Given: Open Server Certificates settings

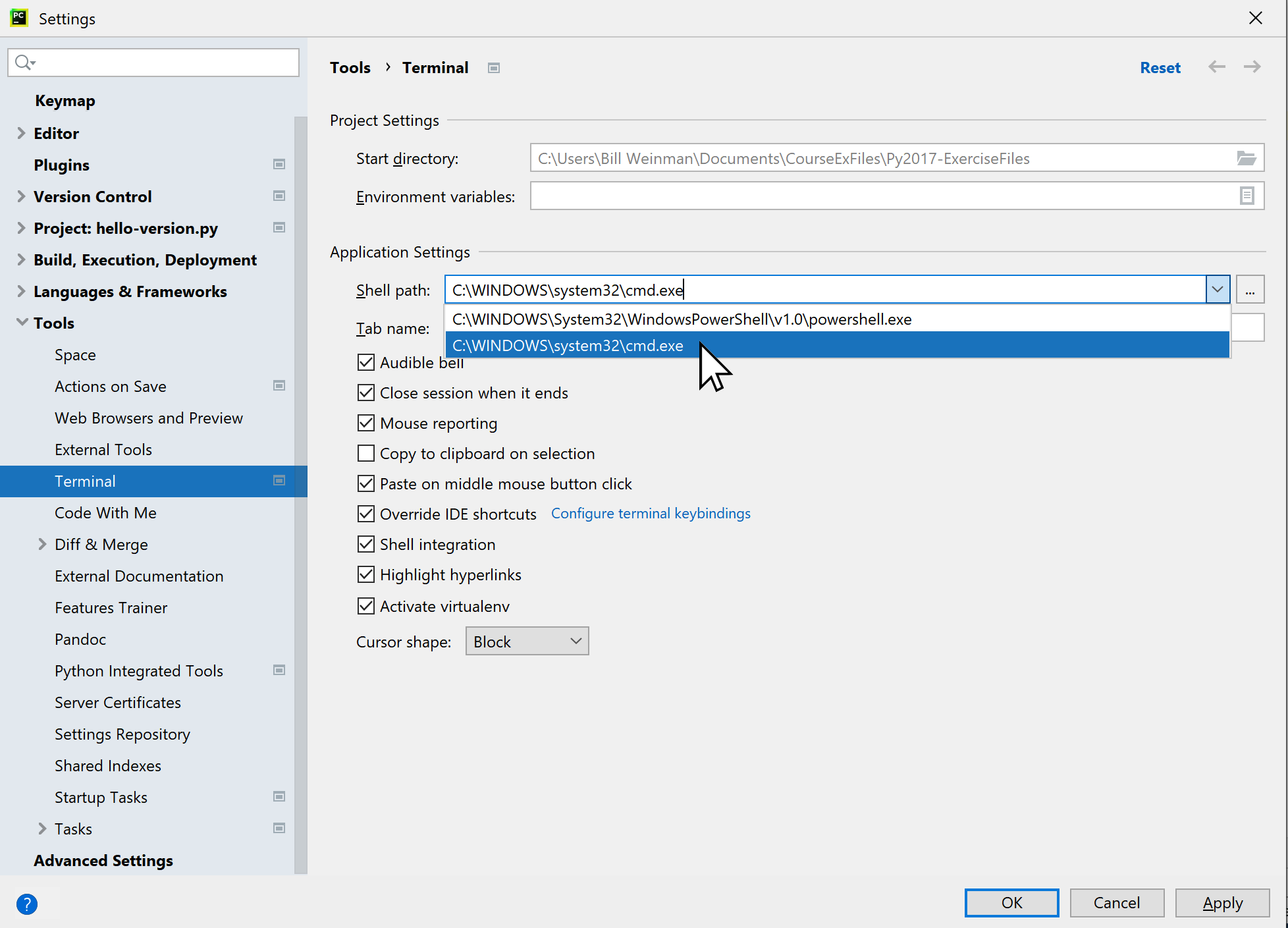Looking at the screenshot, I should click(118, 703).
